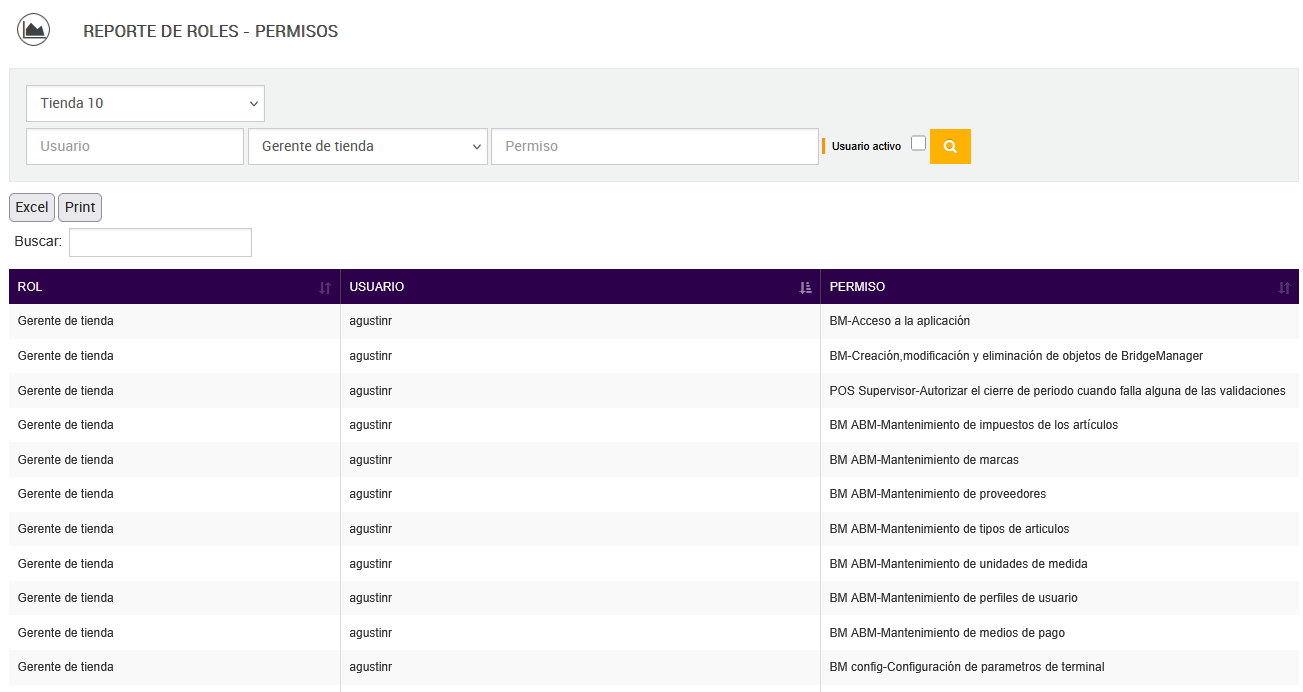This screenshot has height=692, width=1303.
Task: Click Gerente de tienda in BM-Acceso row
Action: (x=66, y=321)
